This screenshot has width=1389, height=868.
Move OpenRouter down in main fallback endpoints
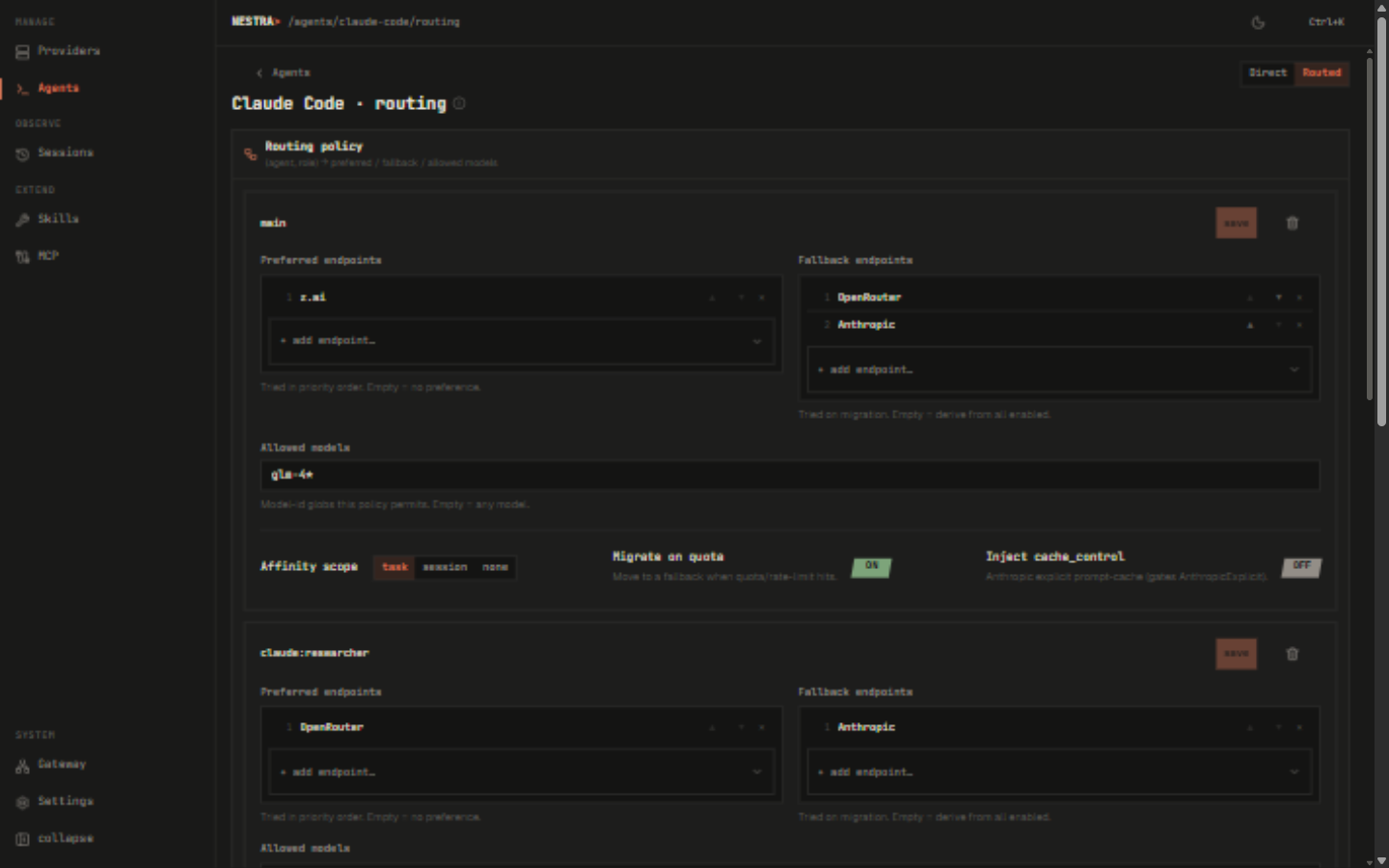[x=1278, y=298]
